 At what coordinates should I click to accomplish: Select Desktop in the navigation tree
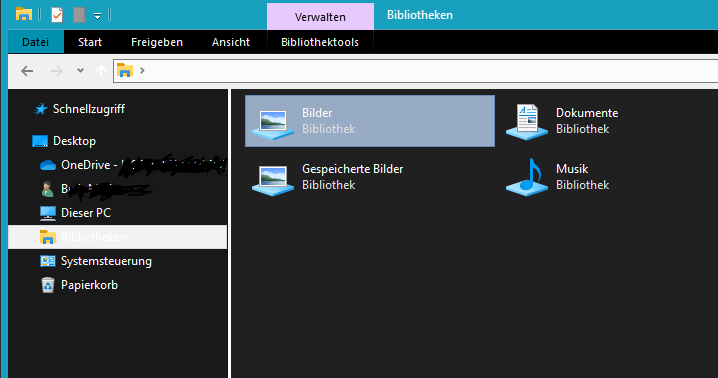[74, 141]
